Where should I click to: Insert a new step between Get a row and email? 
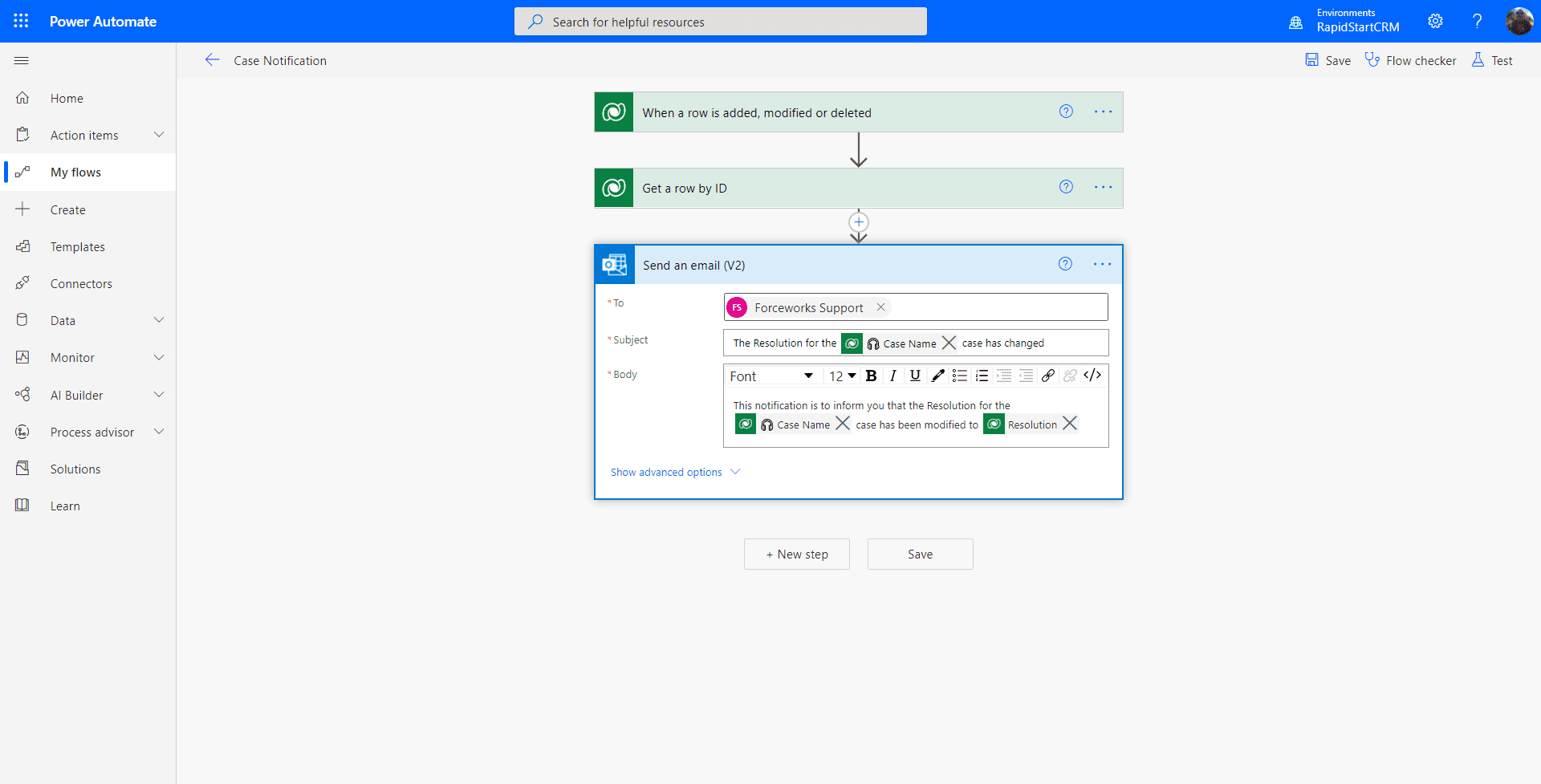pyautogui.click(x=859, y=222)
